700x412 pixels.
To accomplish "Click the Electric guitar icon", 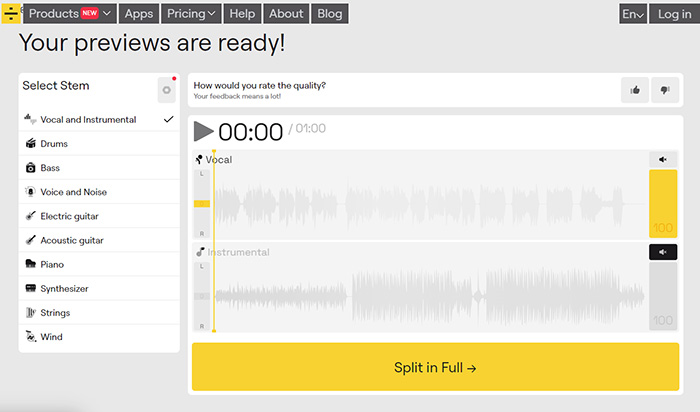I will 30,216.
